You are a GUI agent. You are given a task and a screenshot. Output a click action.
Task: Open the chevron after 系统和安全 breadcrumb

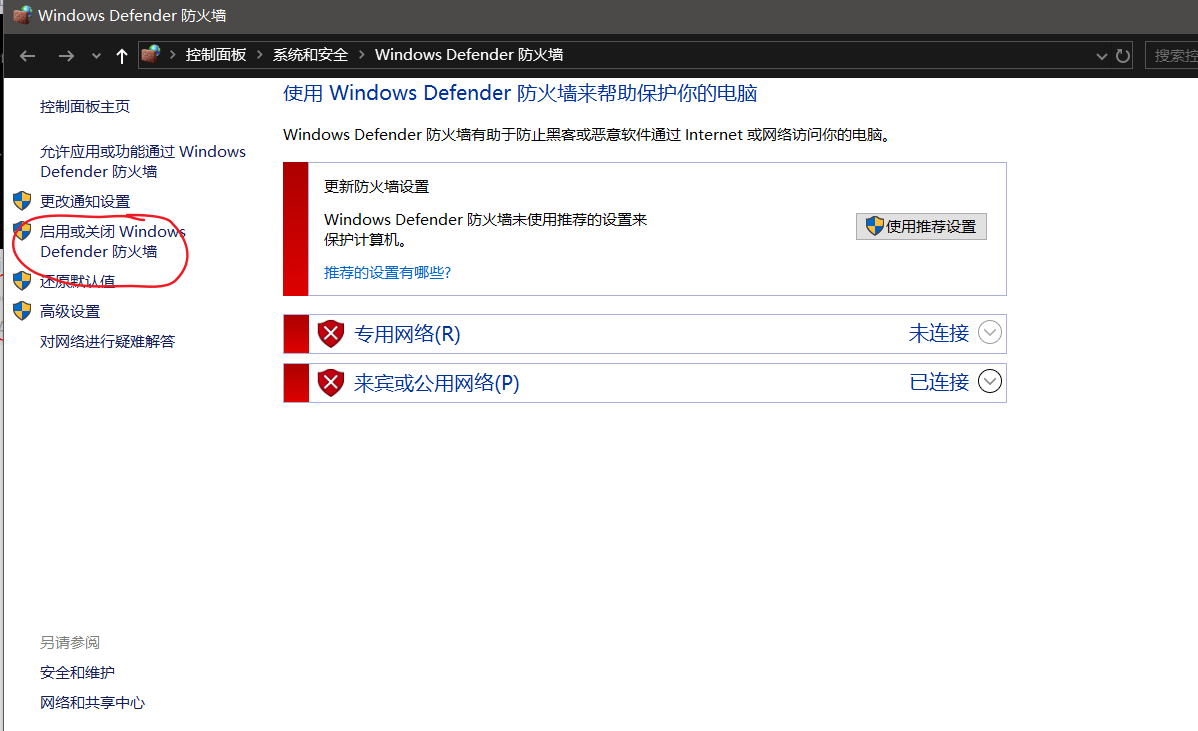[x=361, y=55]
